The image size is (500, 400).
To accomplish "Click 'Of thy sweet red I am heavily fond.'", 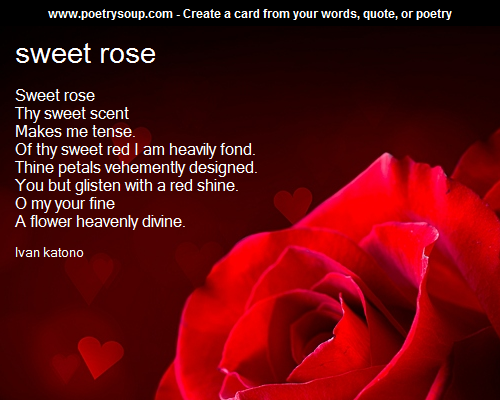I will tap(135, 149).
